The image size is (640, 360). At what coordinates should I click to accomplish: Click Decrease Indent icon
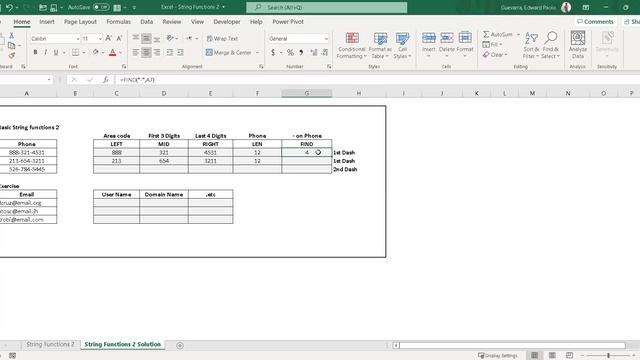(x=169, y=52)
